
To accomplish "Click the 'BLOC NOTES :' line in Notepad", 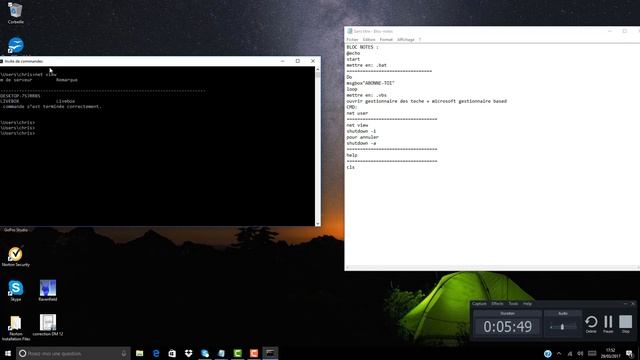I will (x=362, y=47).
